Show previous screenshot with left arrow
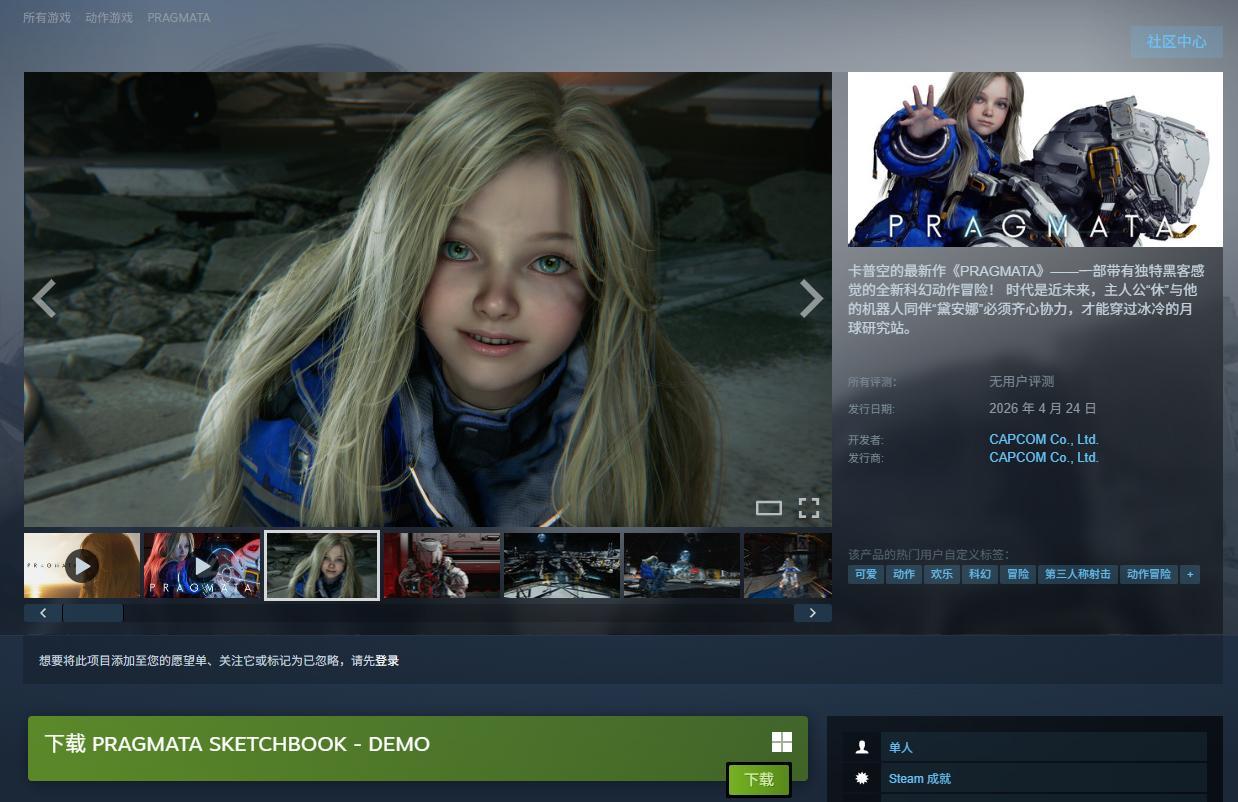 [44, 298]
